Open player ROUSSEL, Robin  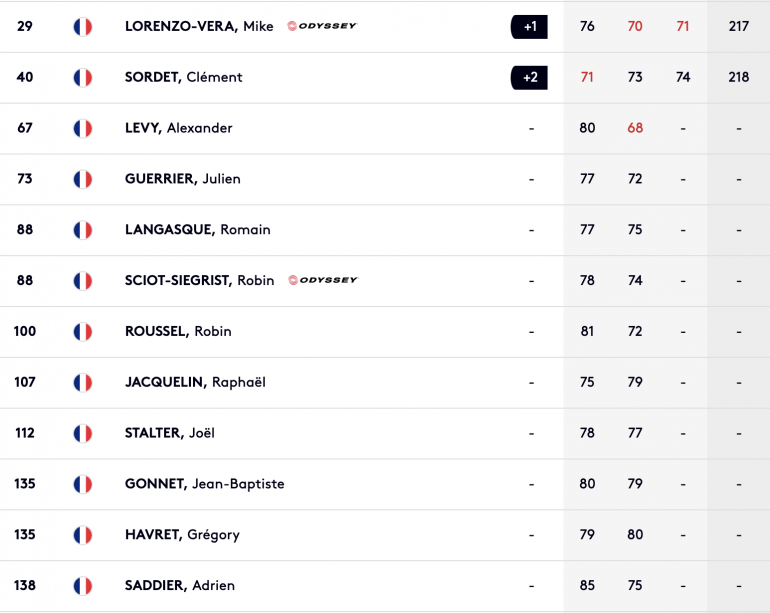point(178,331)
